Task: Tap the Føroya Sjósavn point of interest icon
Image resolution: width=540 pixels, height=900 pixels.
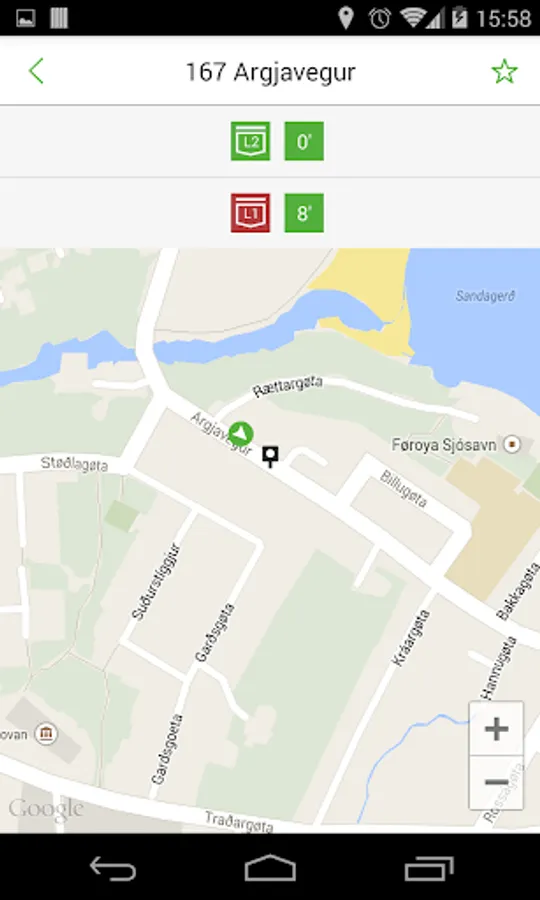Action: (x=512, y=444)
